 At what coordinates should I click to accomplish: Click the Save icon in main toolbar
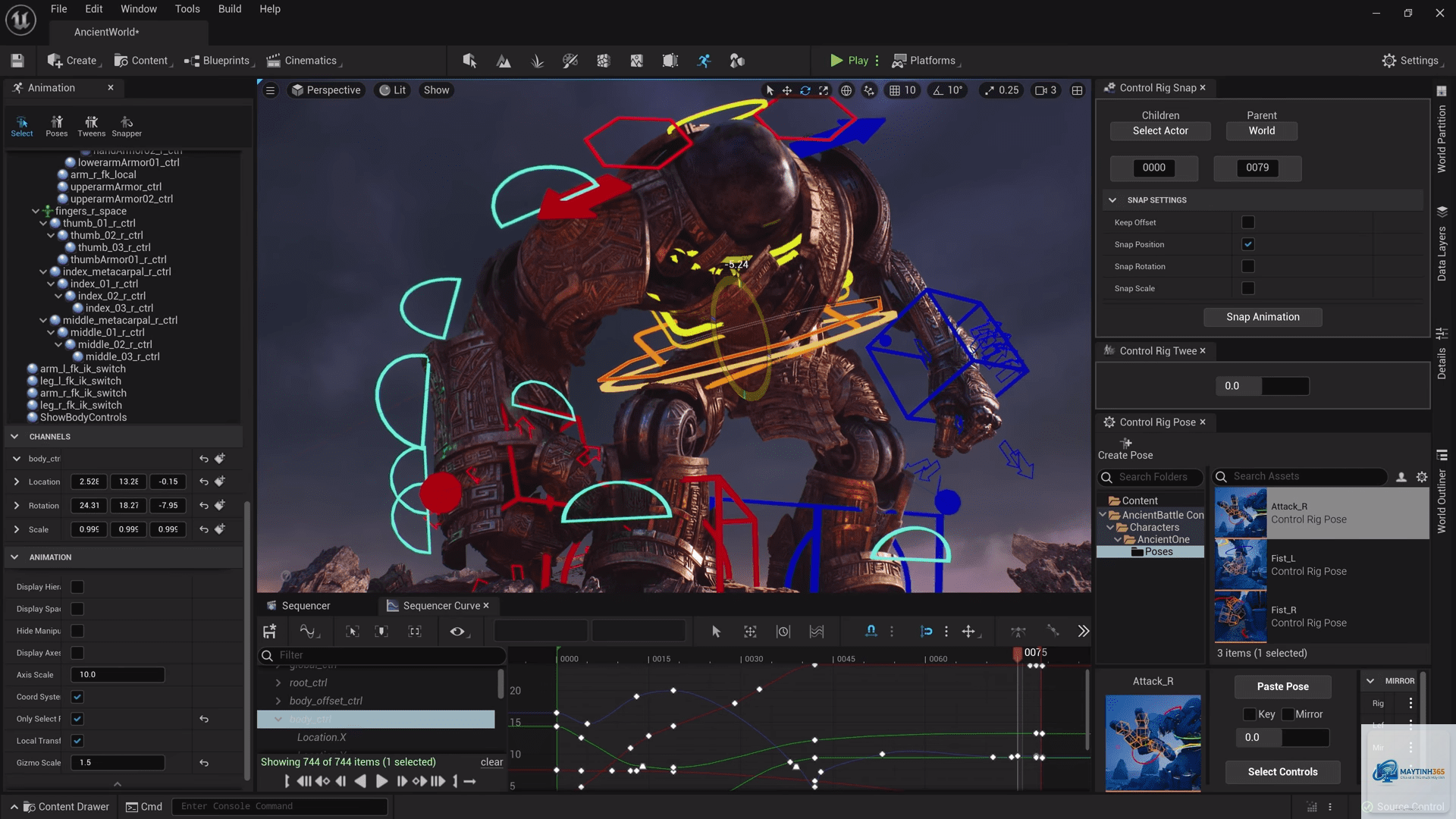(x=17, y=61)
